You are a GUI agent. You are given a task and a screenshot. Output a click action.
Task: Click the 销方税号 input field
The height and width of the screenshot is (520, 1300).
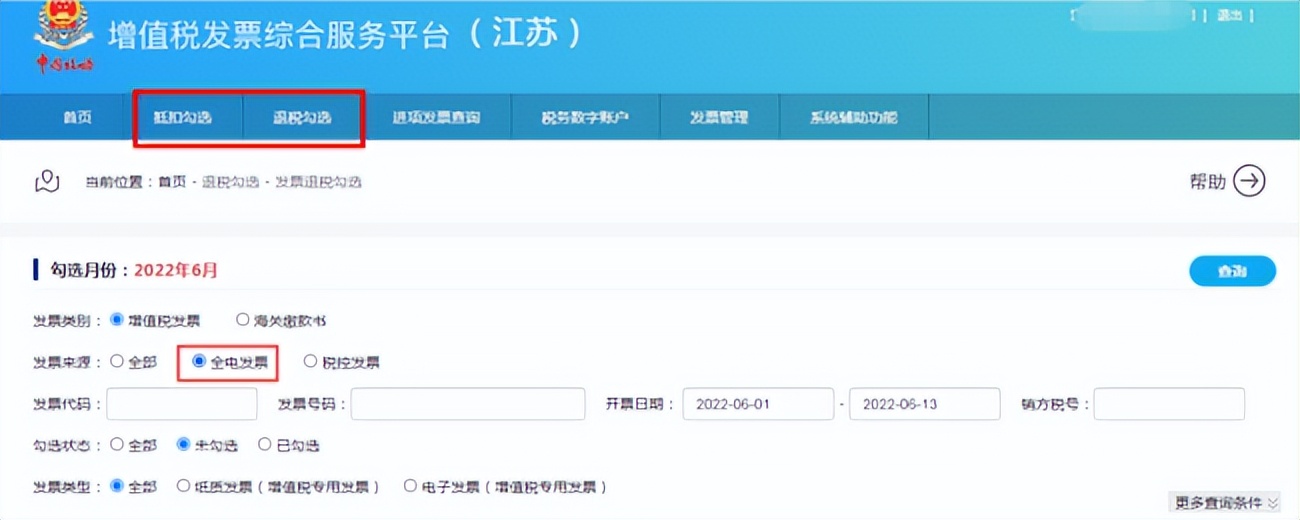1169,404
